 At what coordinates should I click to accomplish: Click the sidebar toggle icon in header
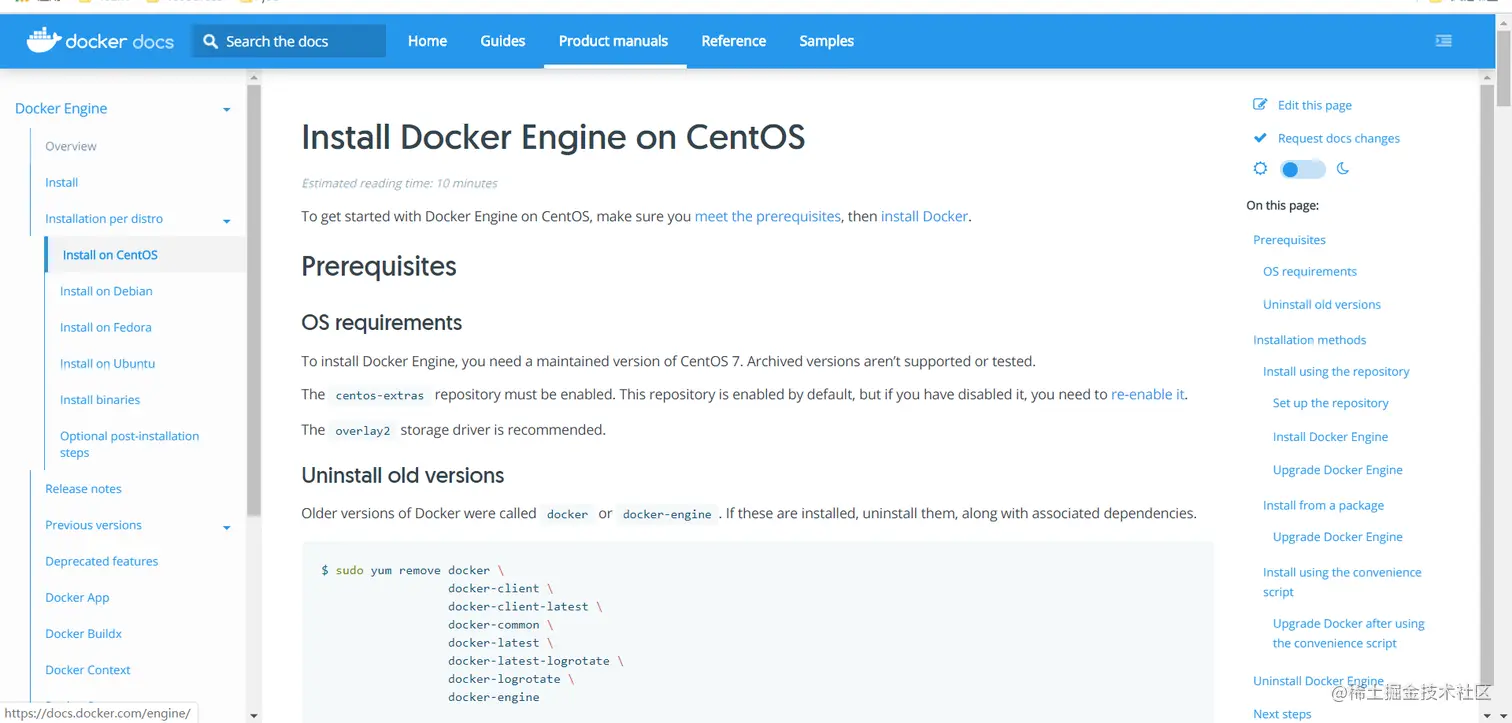pos(1443,41)
